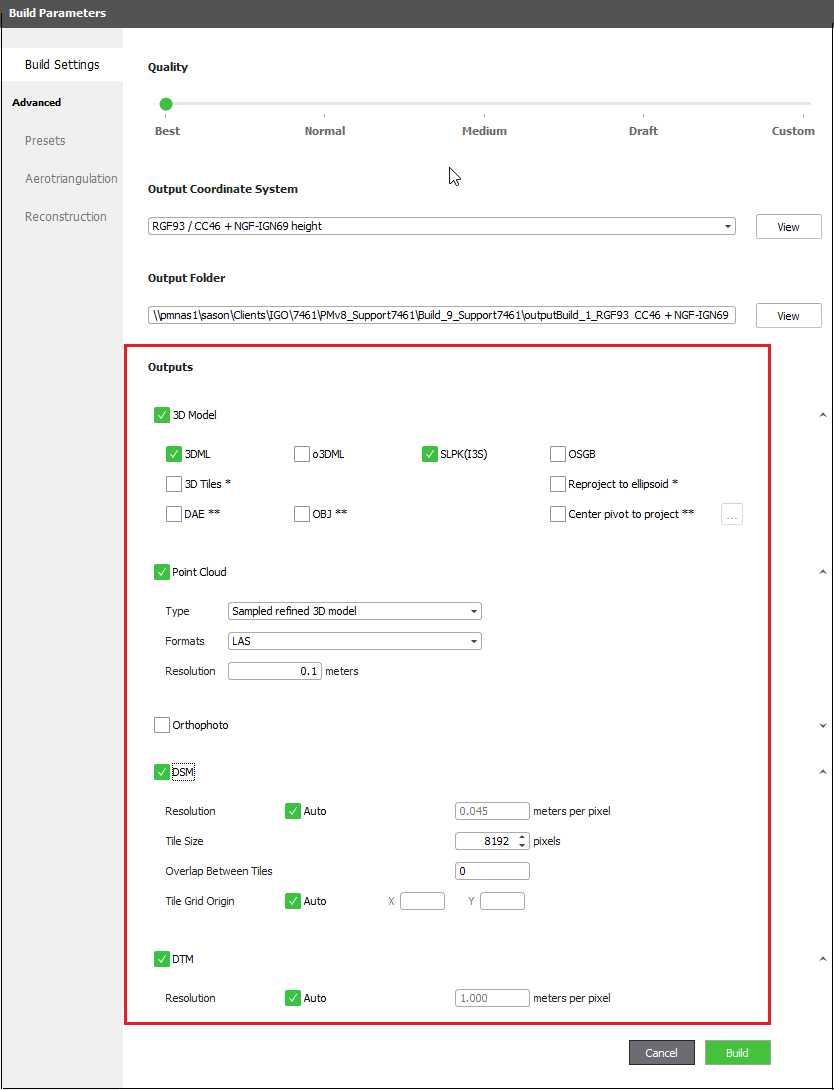This screenshot has width=834, height=1090.
Task: Click the Tile Grid Origin X field
Action: (x=422, y=901)
